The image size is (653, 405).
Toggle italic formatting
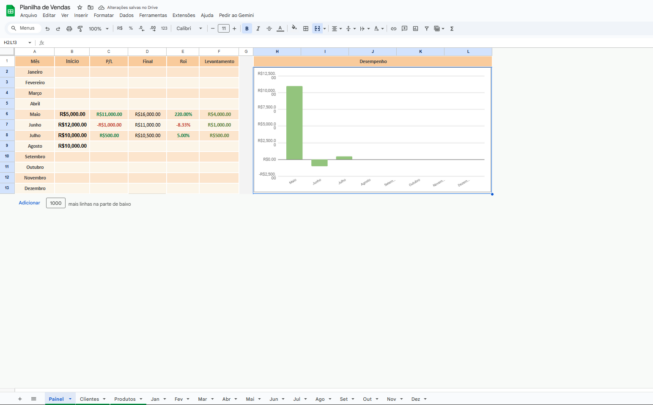[x=257, y=28]
